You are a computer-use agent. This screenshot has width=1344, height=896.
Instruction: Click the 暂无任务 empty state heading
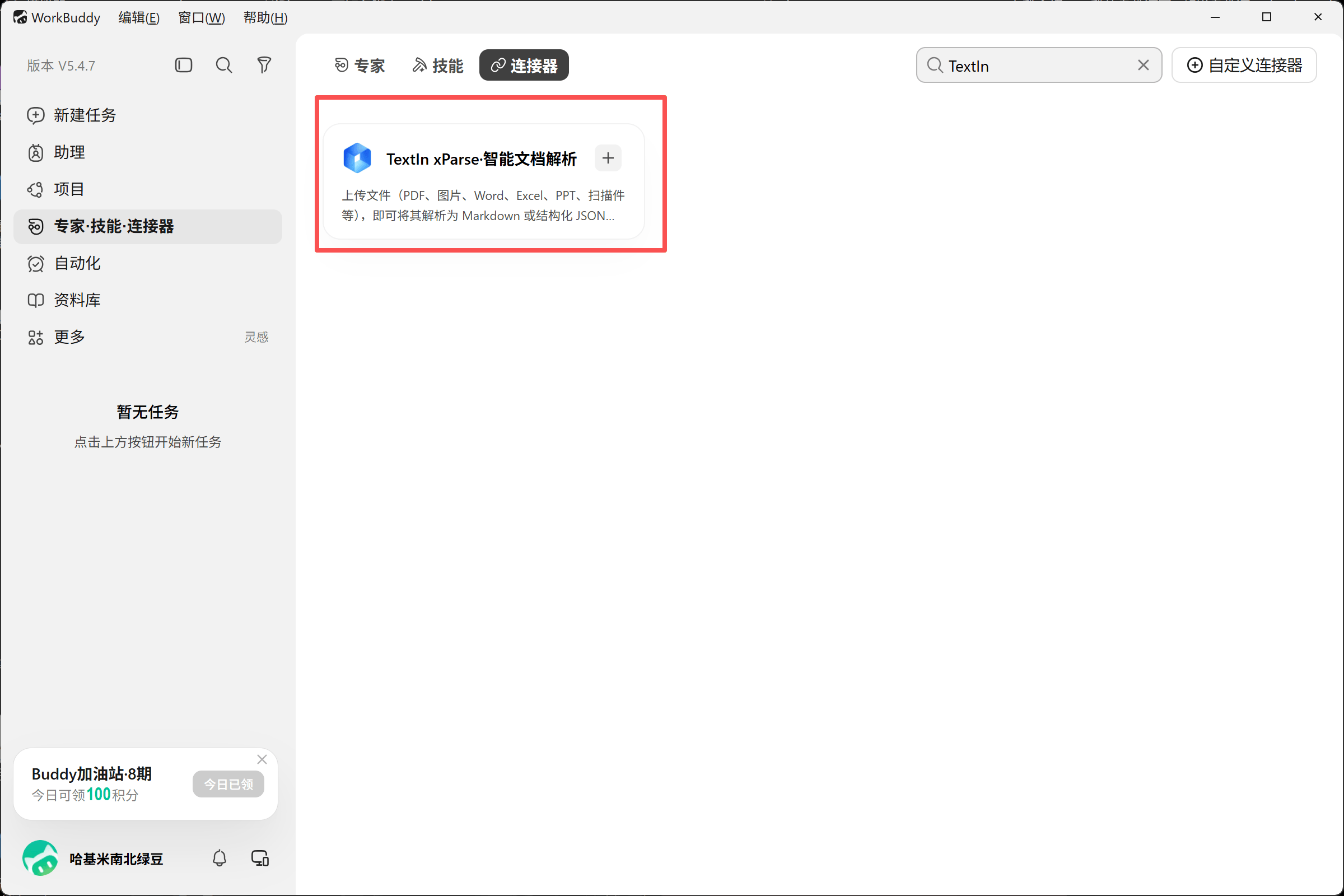148,412
